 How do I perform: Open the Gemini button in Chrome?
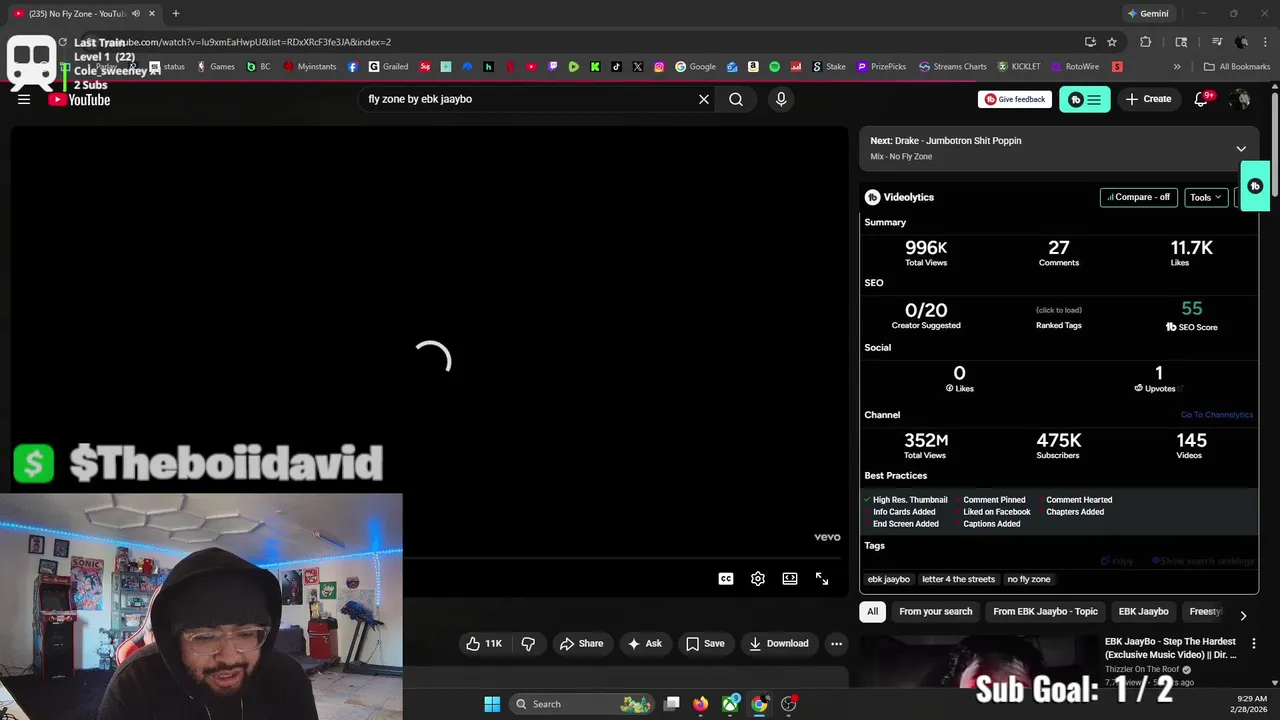pyautogui.click(x=1148, y=14)
